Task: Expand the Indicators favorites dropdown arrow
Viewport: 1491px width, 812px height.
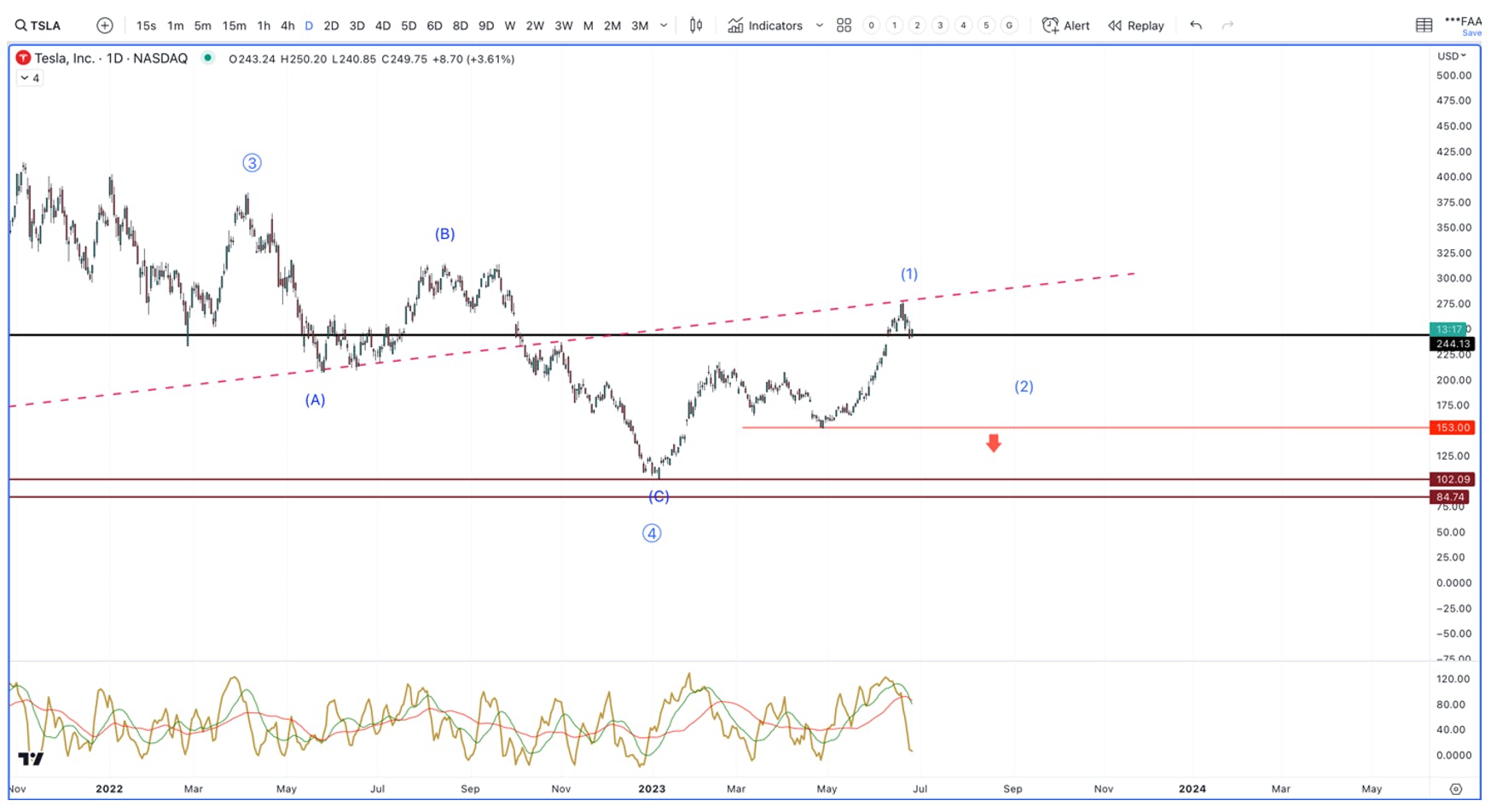Action: tap(820, 26)
